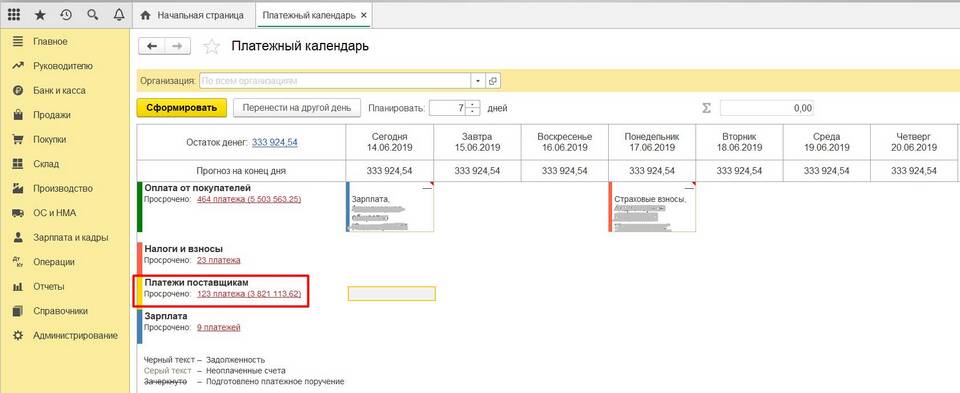The image size is (960, 393).
Task: Click the Сформировать button
Action: pos(182,108)
